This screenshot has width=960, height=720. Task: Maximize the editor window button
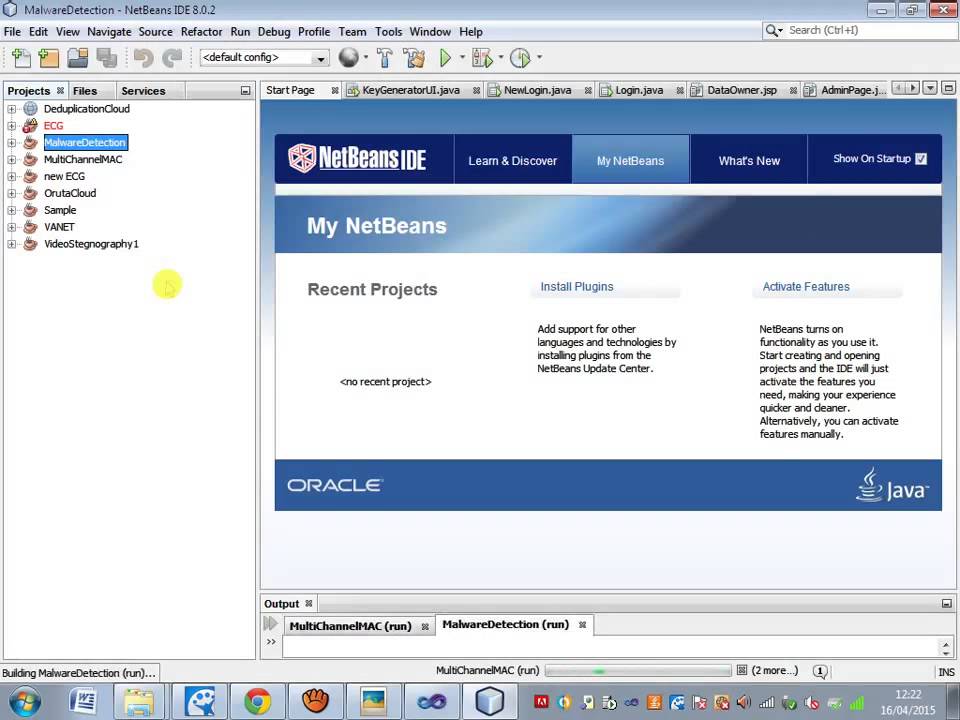pos(948,88)
